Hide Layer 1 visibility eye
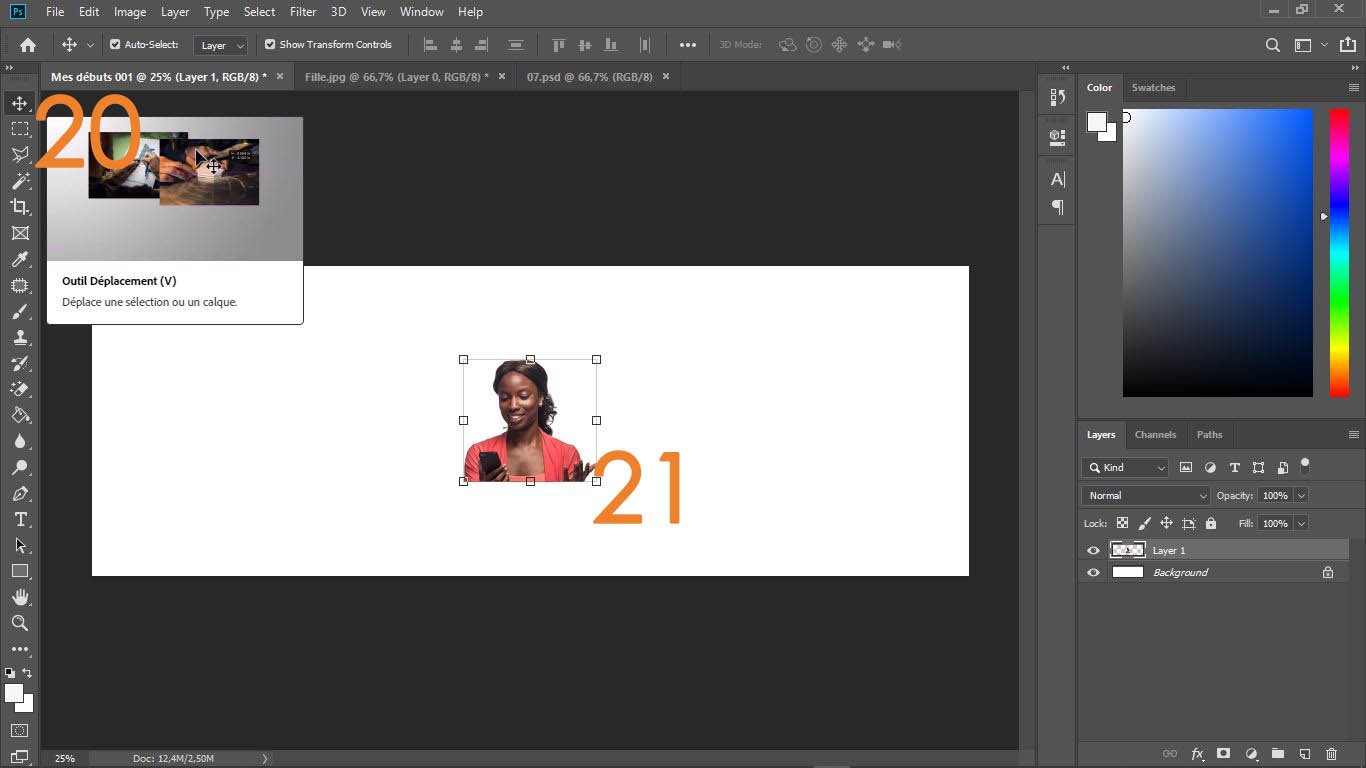 1093,551
